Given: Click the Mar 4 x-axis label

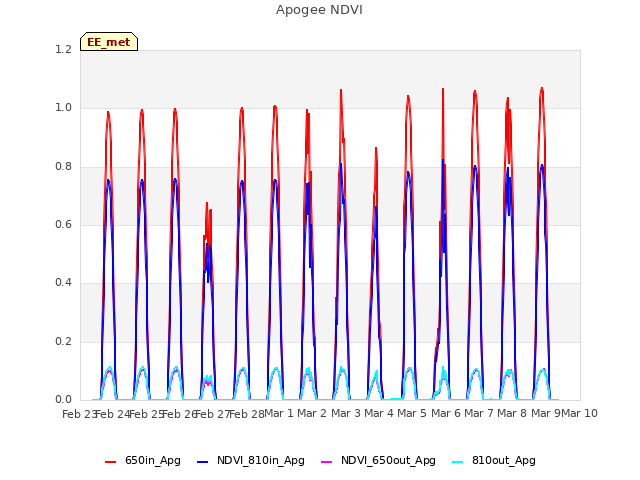Looking at the screenshot, I should (x=379, y=413).
